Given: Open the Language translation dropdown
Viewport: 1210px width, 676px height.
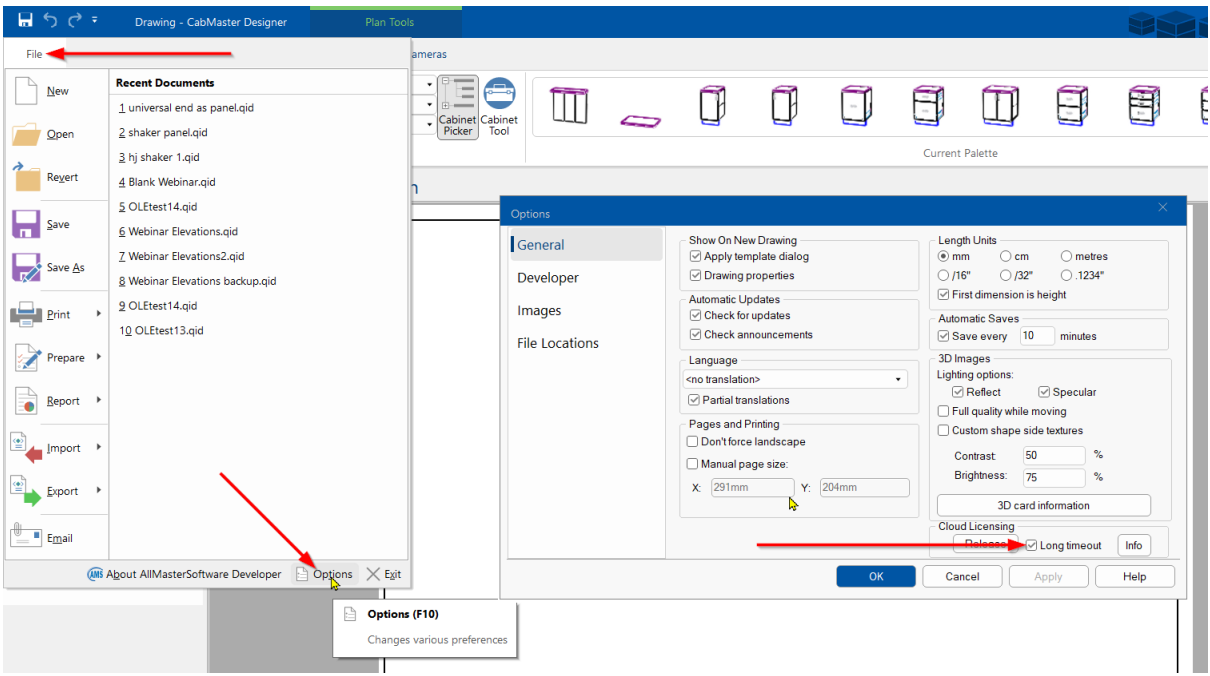Looking at the screenshot, I should pos(795,380).
